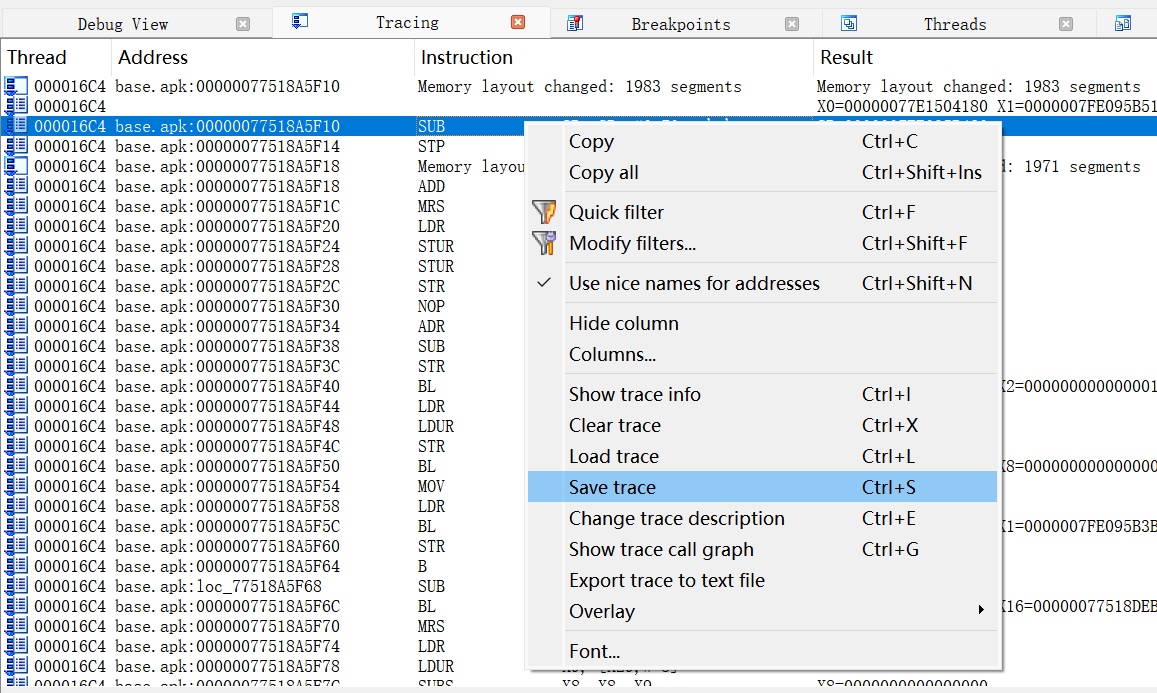Choose Clear trace from the menu
Viewport: 1157px width, 693px height.
click(x=762, y=425)
